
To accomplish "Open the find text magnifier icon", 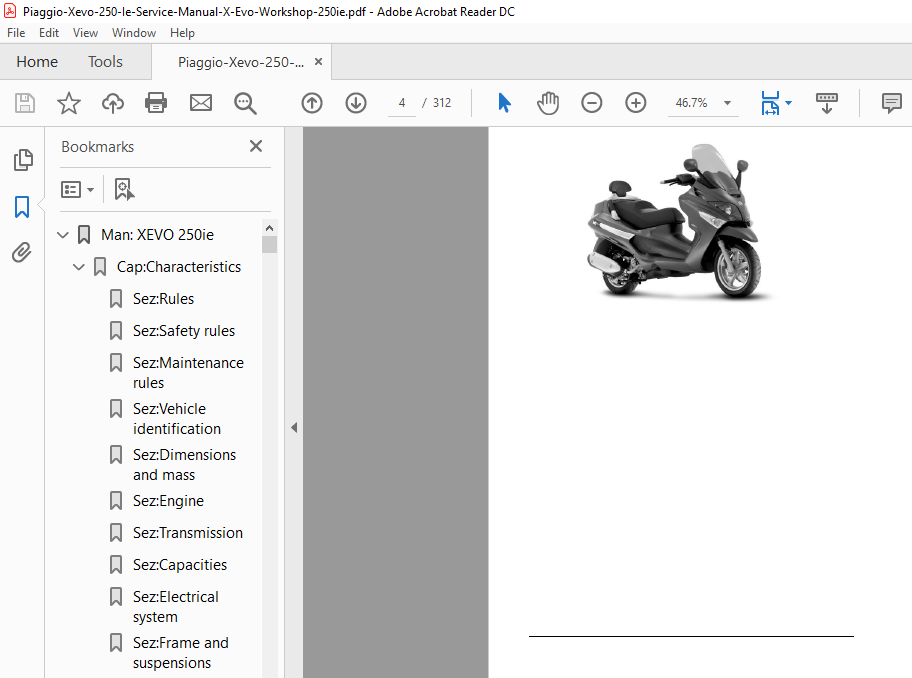I will point(245,103).
